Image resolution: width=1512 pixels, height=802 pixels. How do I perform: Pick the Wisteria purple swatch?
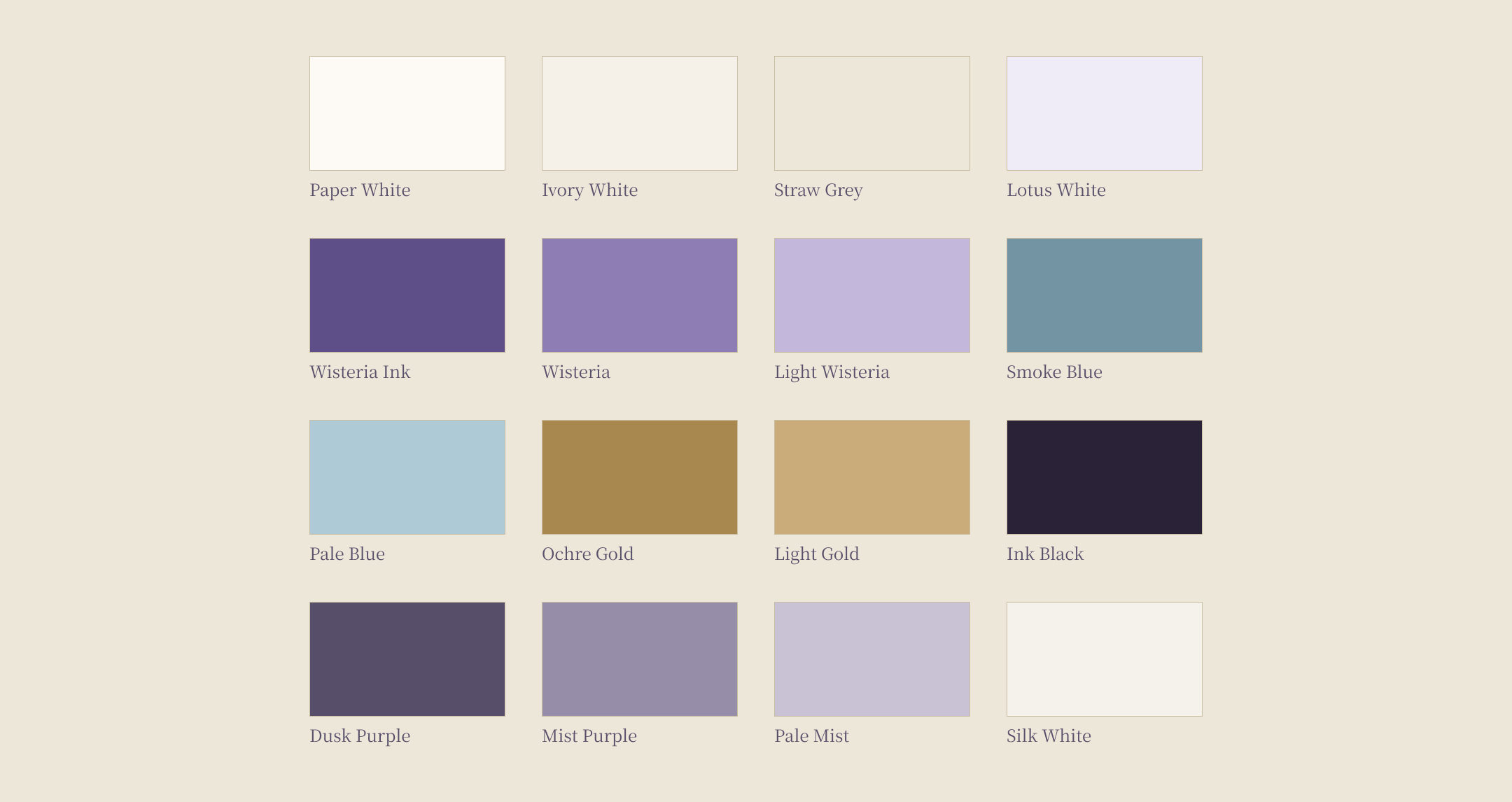point(640,295)
